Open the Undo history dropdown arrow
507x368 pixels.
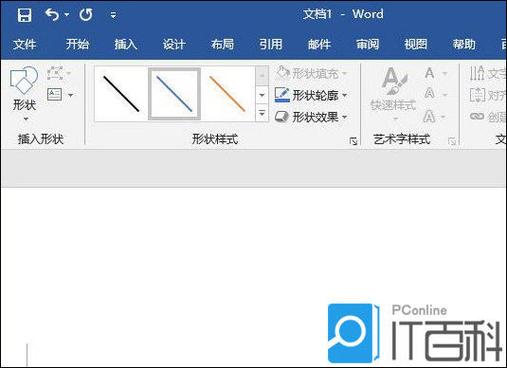67,15
